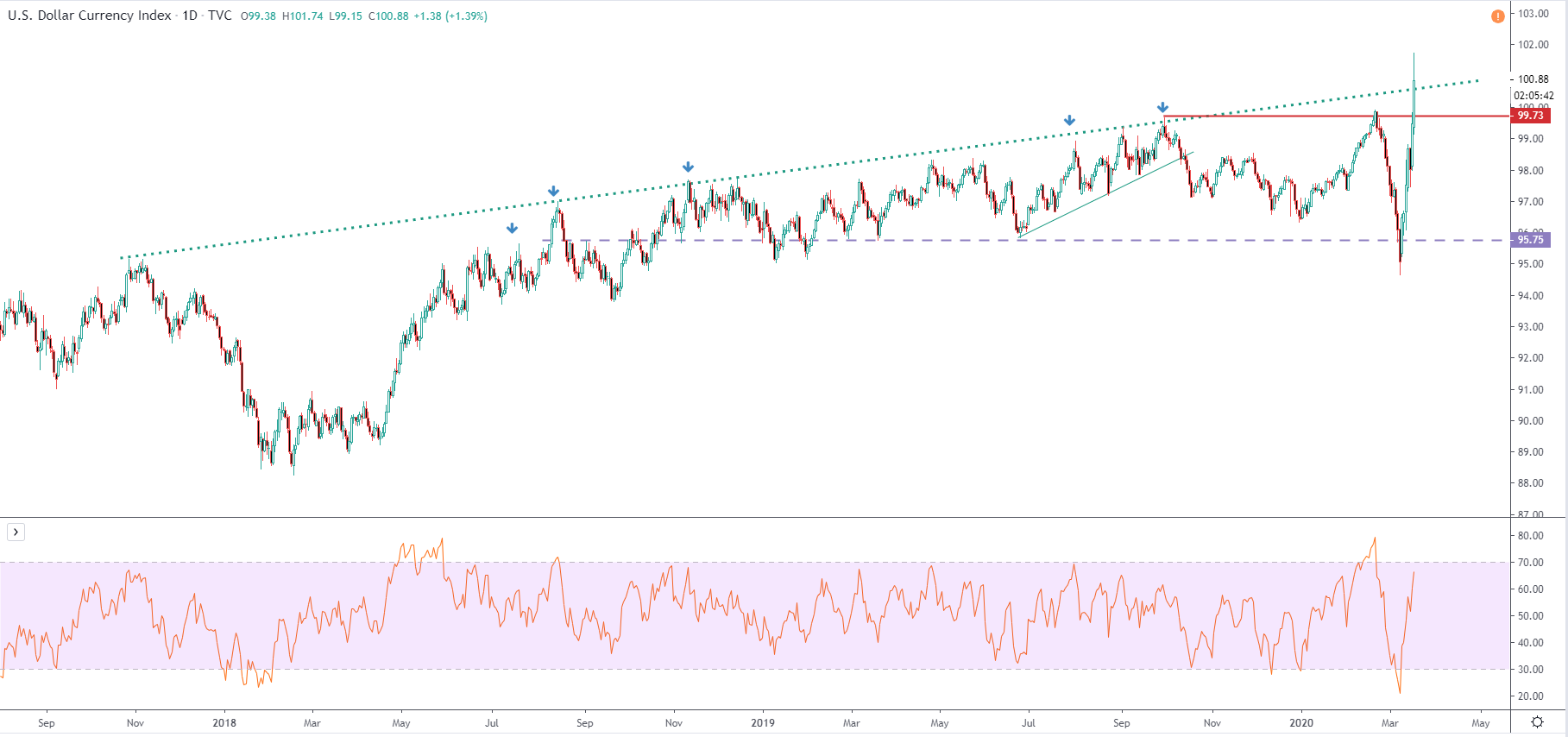Screen dimensions: 1568x737
Task: Click the 100.88 current price on the axis
Action: [x=1533, y=79]
